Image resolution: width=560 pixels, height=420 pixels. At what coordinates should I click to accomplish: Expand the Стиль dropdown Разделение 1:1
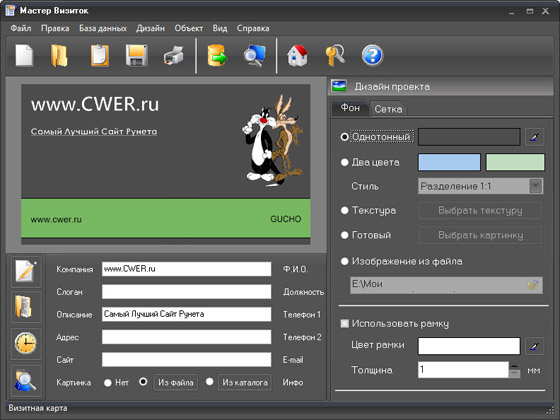tap(536, 186)
